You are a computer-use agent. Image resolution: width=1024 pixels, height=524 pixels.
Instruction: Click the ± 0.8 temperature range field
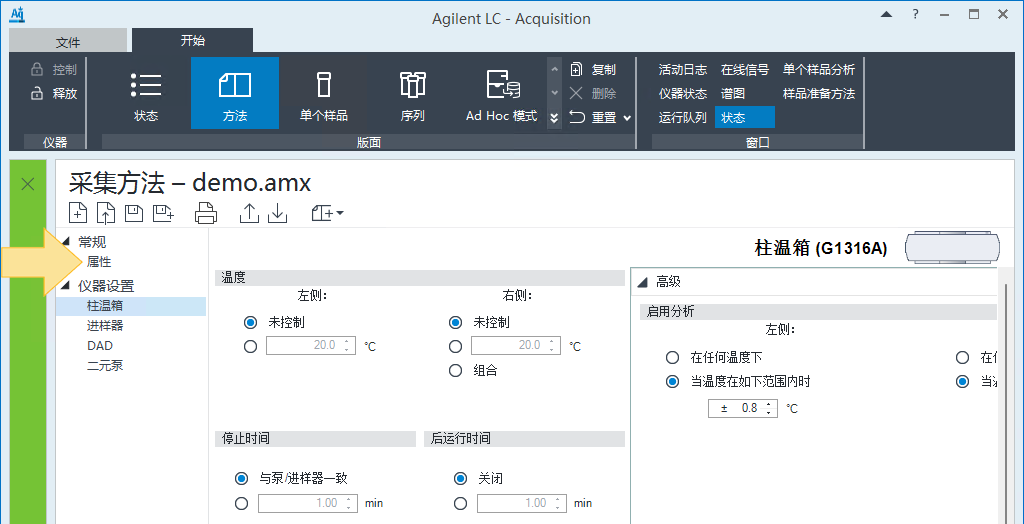tap(743, 409)
